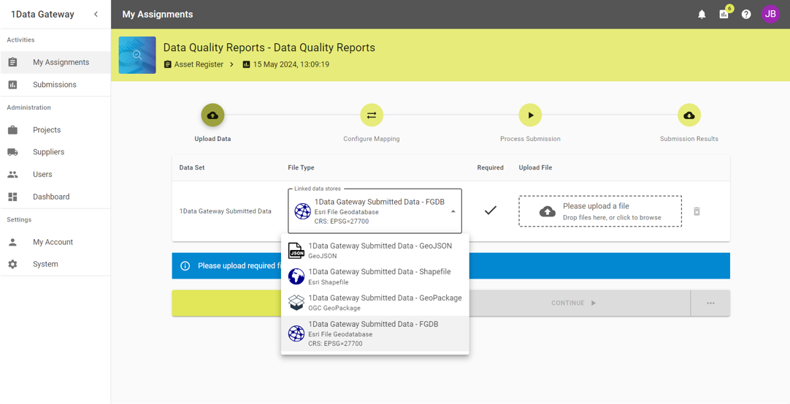Open the more options ellipsis button

(x=710, y=303)
